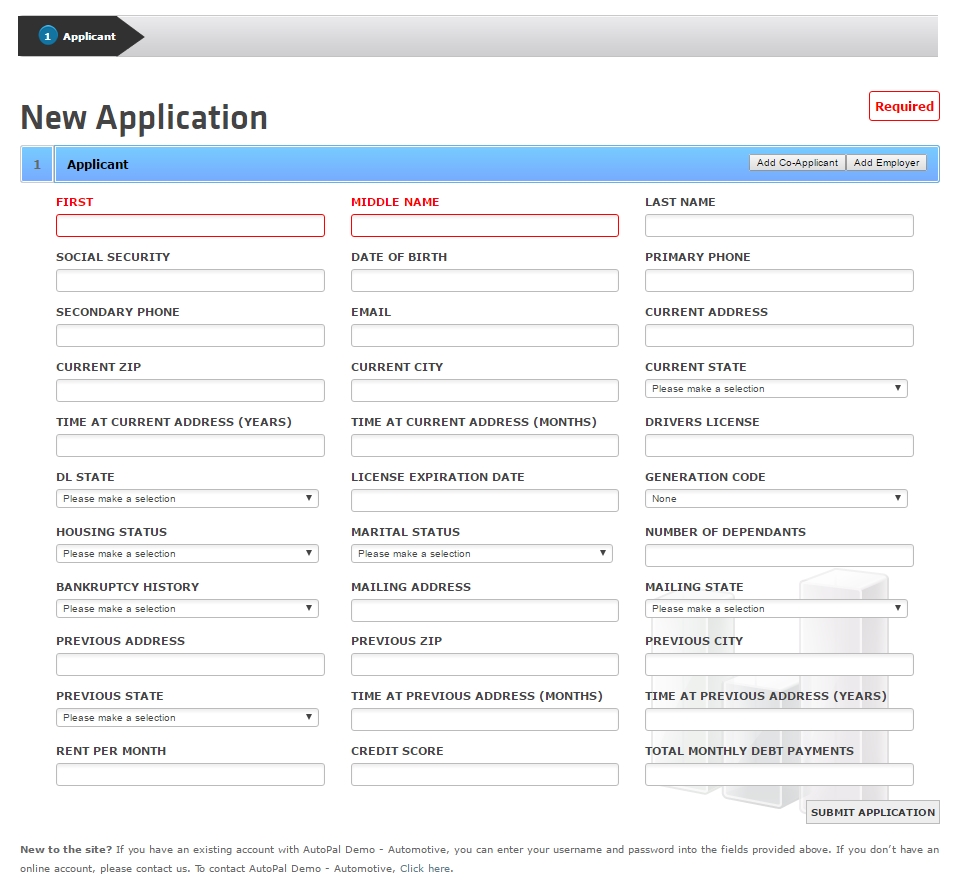Click into the Email input field
958x882 pixels.
tap(484, 335)
